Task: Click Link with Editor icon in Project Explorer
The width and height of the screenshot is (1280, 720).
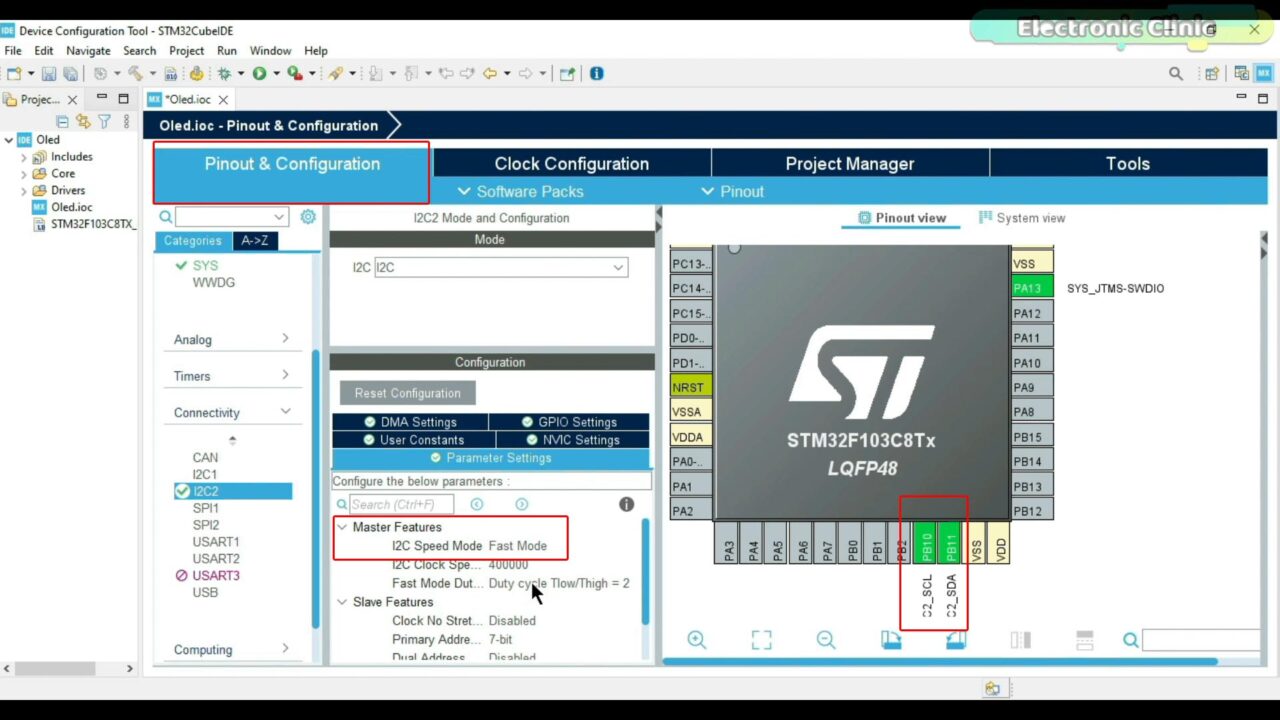Action: (x=83, y=121)
